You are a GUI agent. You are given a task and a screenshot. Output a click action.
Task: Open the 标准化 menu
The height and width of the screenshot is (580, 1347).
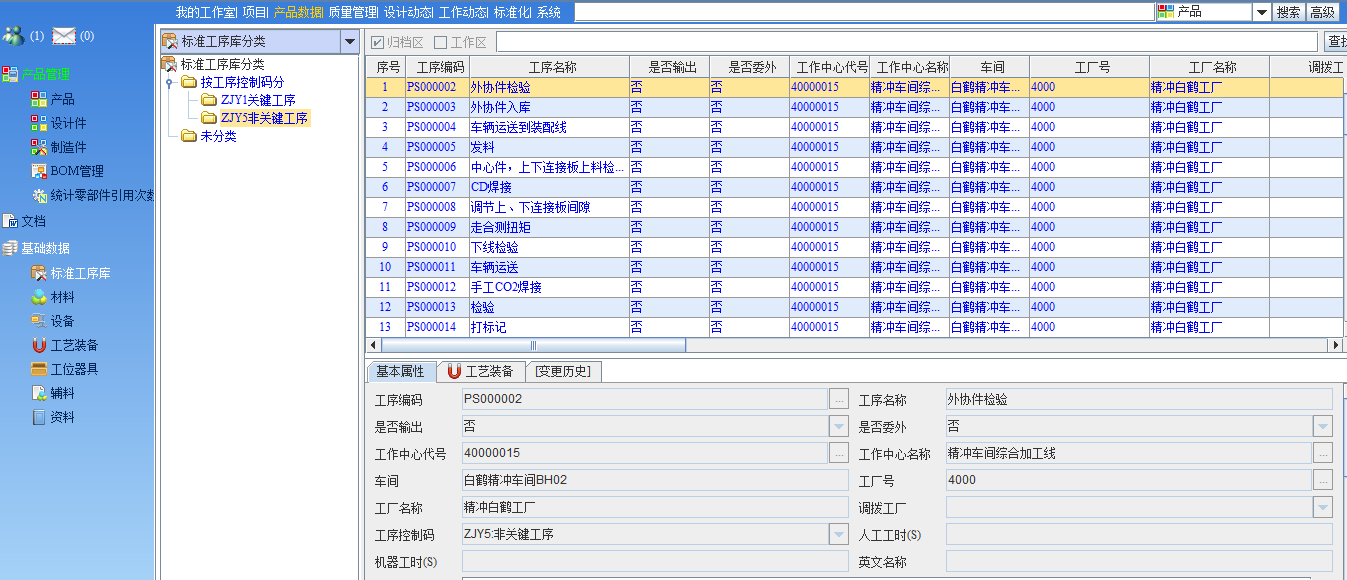point(512,12)
